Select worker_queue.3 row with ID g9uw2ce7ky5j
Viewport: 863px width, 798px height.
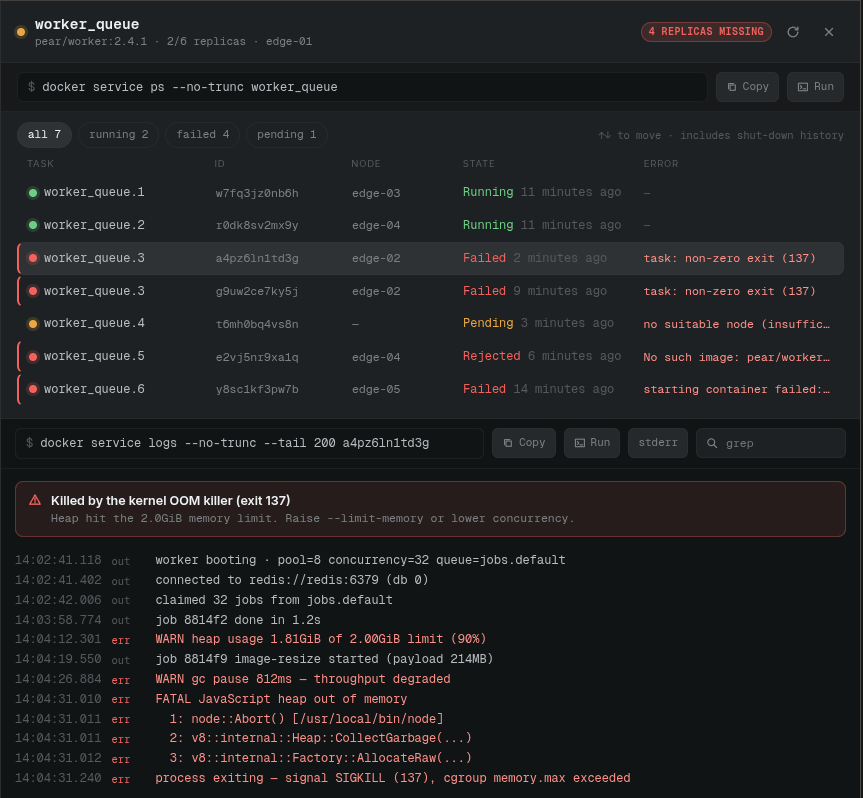coord(430,291)
